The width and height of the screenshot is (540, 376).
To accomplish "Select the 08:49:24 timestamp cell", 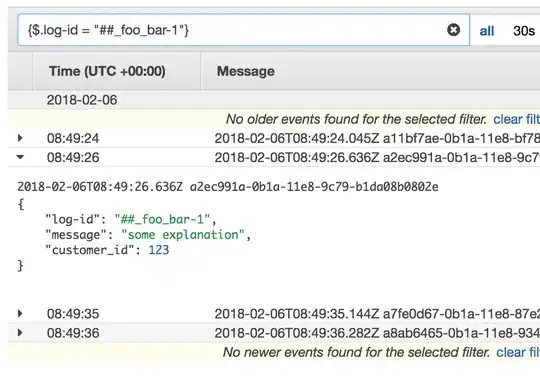I will coord(73,138).
